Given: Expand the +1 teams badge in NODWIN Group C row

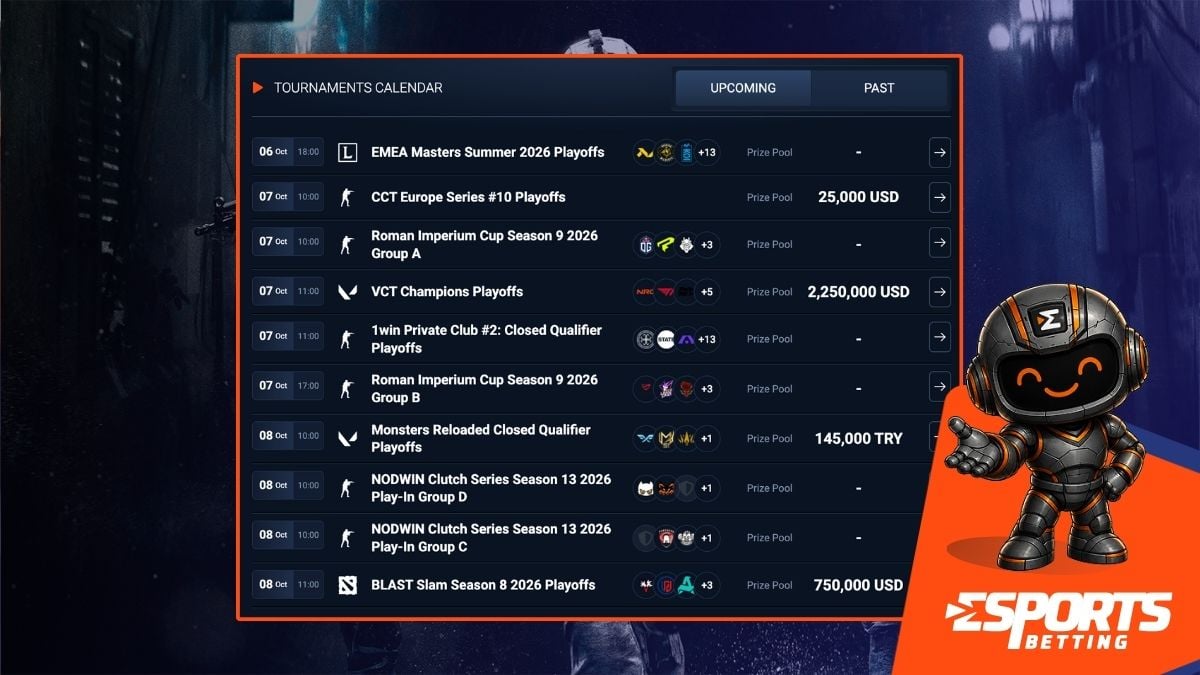Looking at the screenshot, I should click(x=707, y=538).
